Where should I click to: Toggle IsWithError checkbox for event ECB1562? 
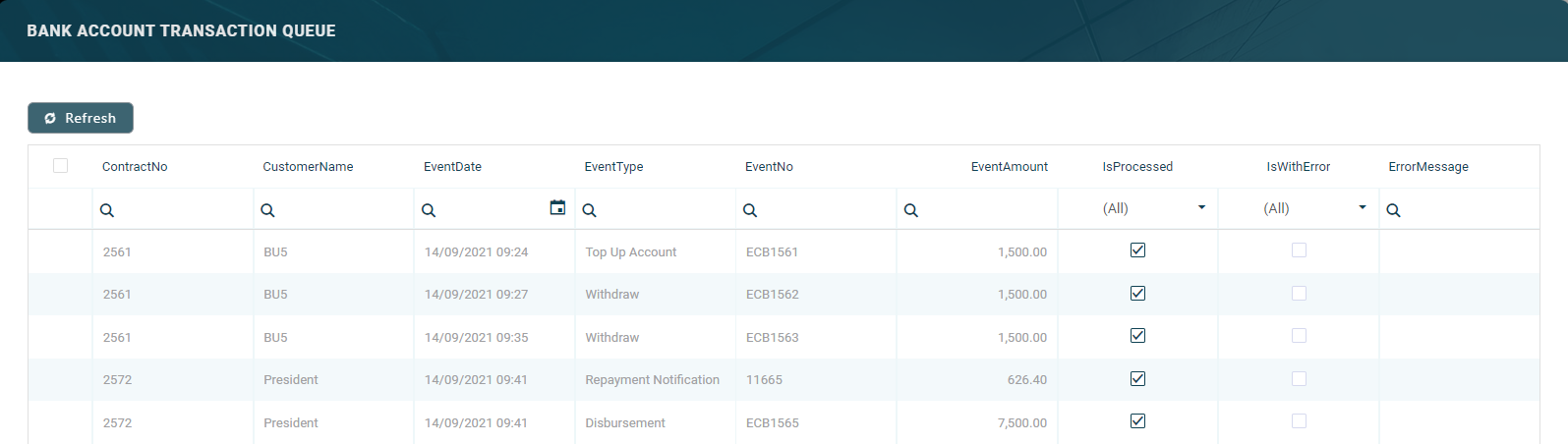[x=1299, y=294]
